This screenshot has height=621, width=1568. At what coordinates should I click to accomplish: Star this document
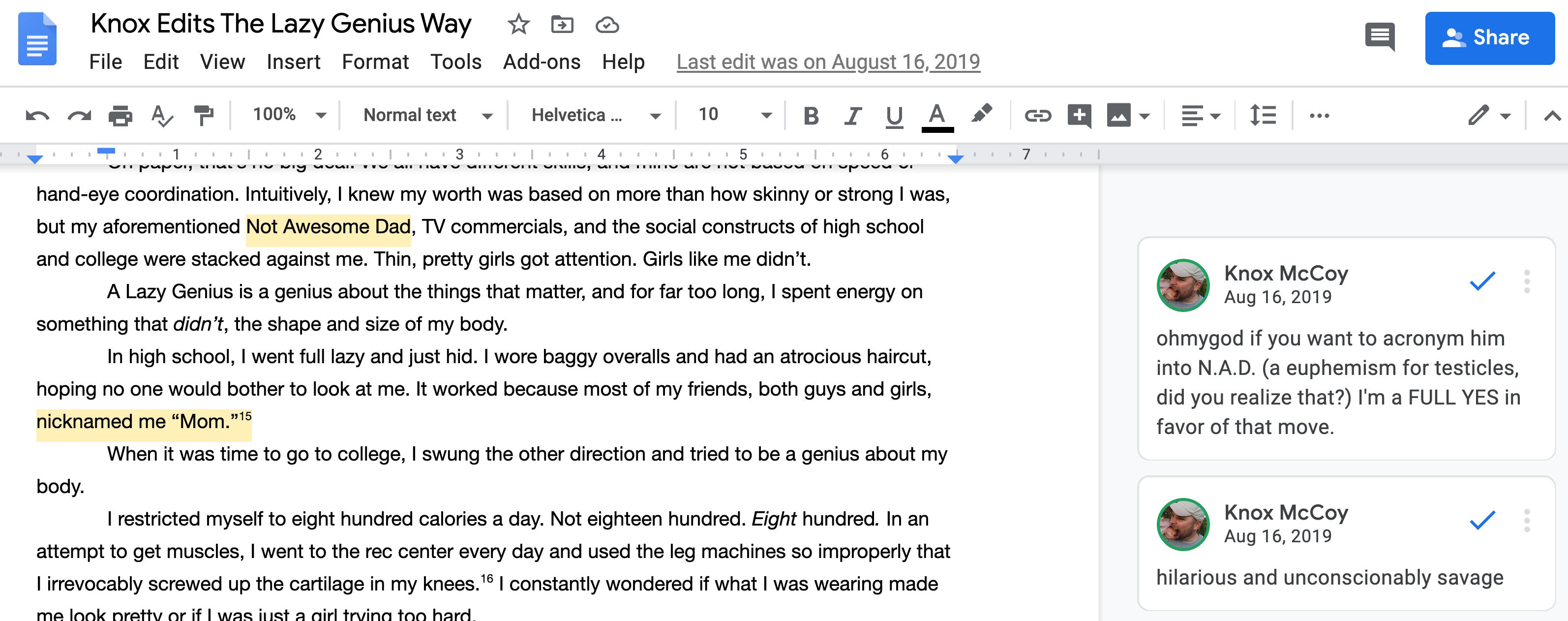click(x=518, y=25)
